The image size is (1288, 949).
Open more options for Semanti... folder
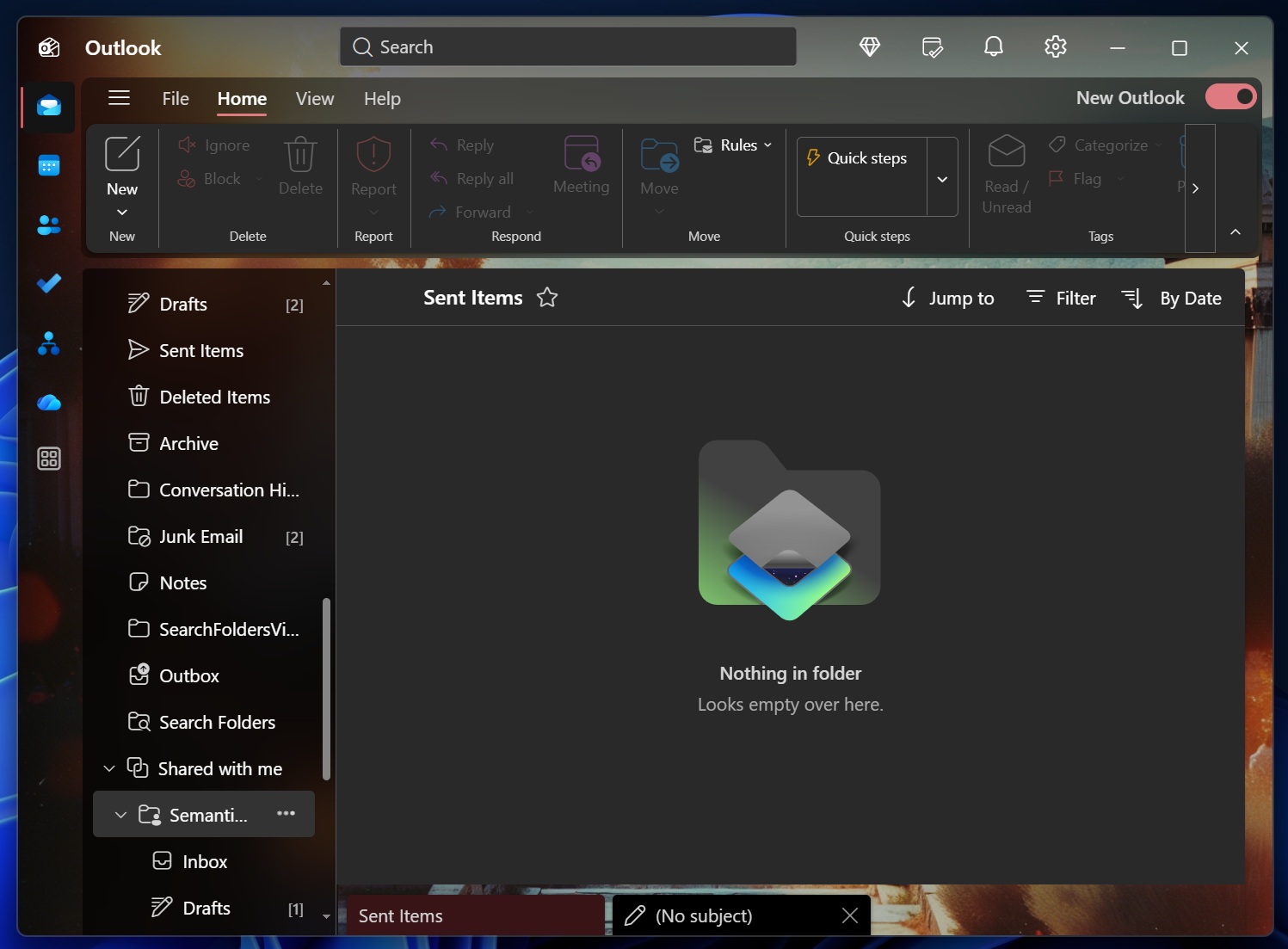tap(287, 813)
